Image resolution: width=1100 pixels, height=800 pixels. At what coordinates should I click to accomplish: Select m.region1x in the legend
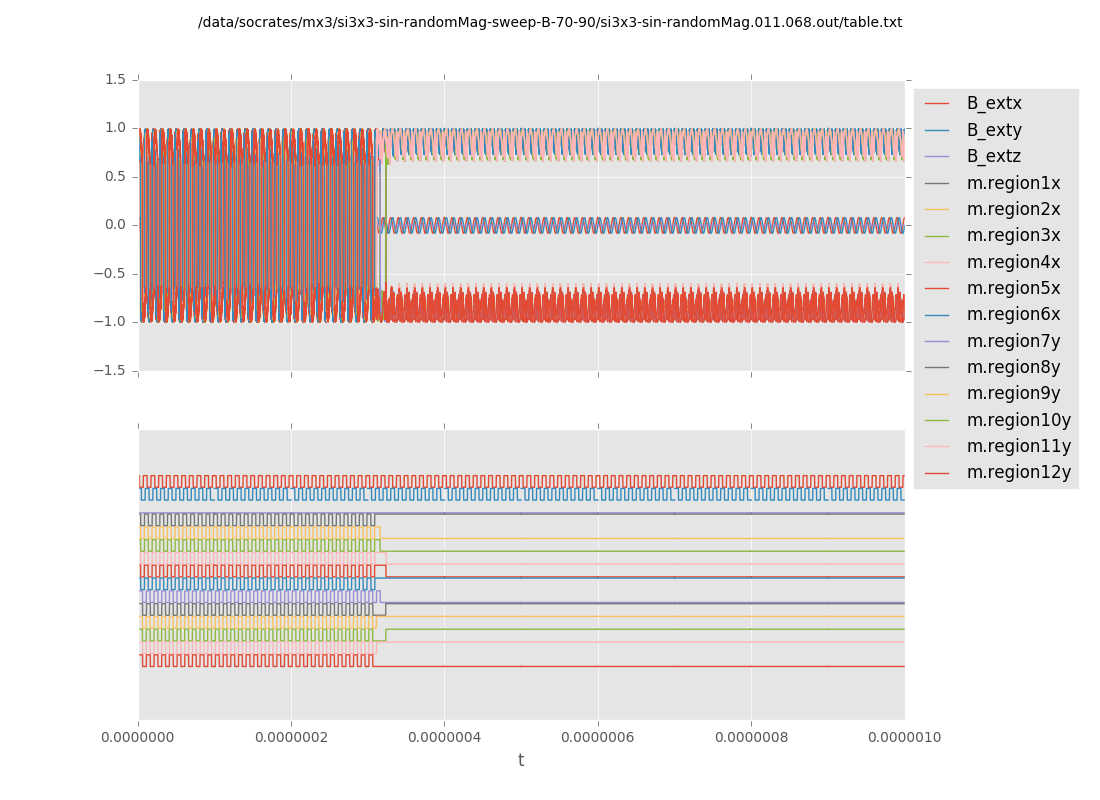pos(1013,183)
